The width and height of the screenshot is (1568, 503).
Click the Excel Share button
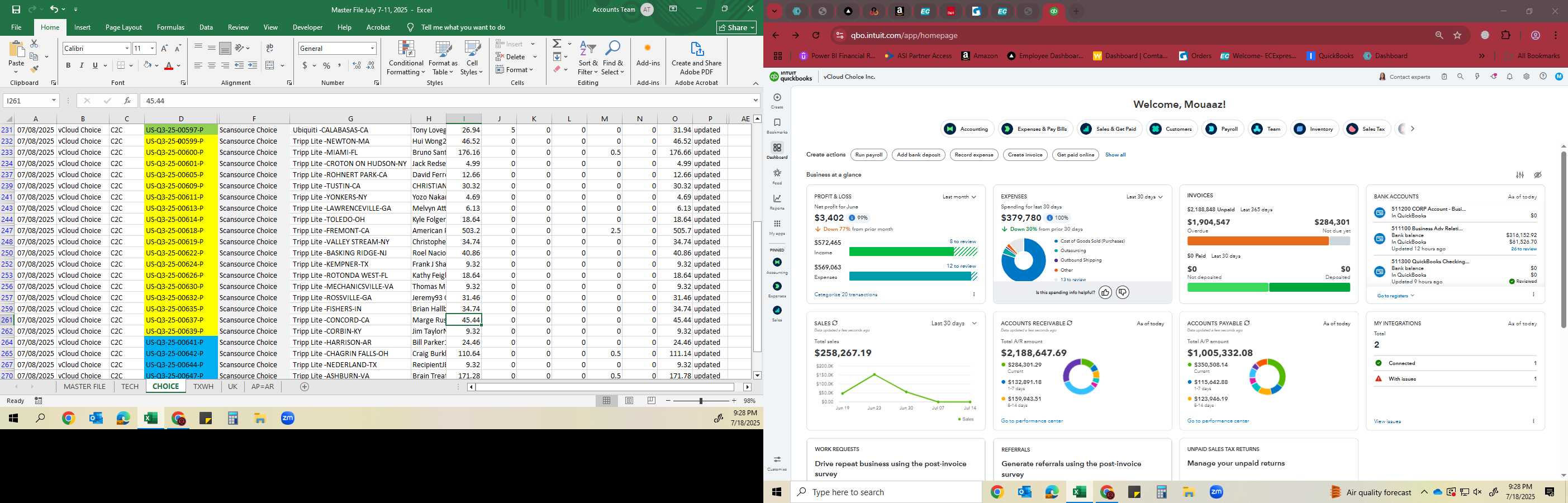coord(737,27)
